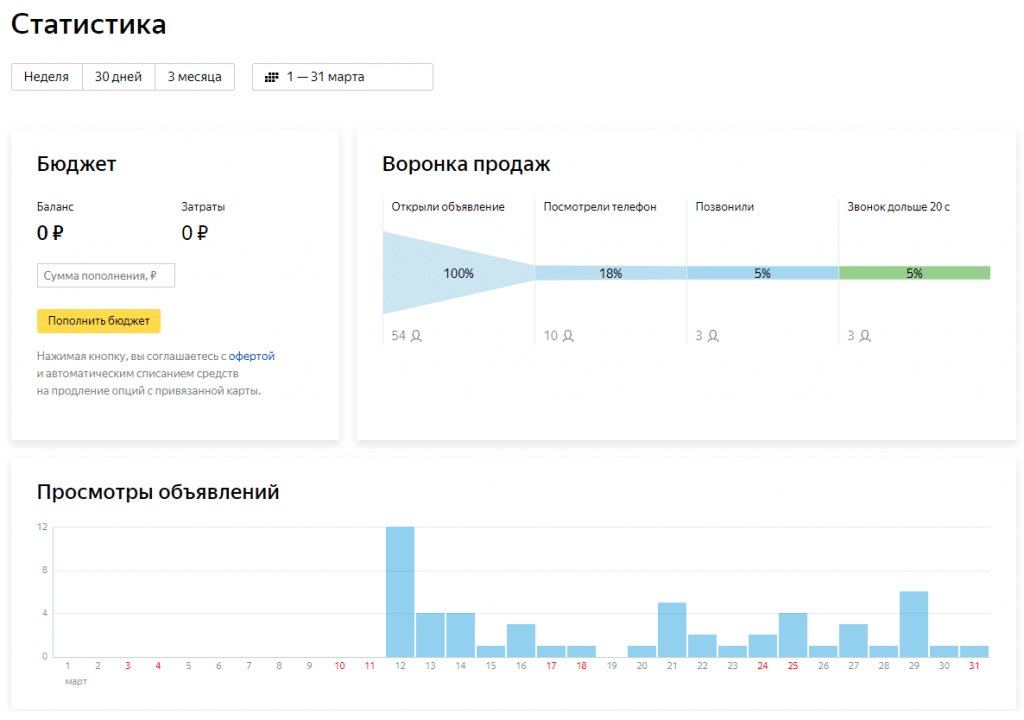The image size is (1024, 720).
Task: Click the tallest bar for March 12
Action: 400,591
